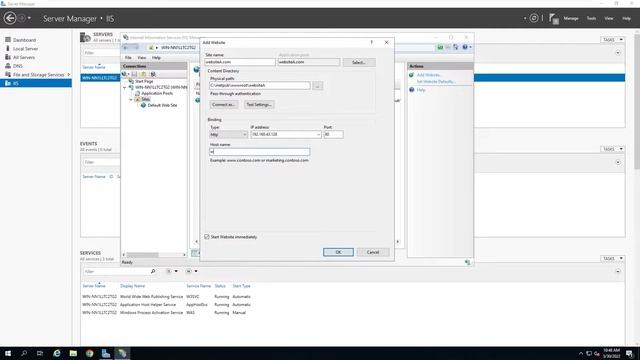Click the IIS Connections delete connection icon
This screenshot has width=640, height=360.
click(x=153, y=74)
